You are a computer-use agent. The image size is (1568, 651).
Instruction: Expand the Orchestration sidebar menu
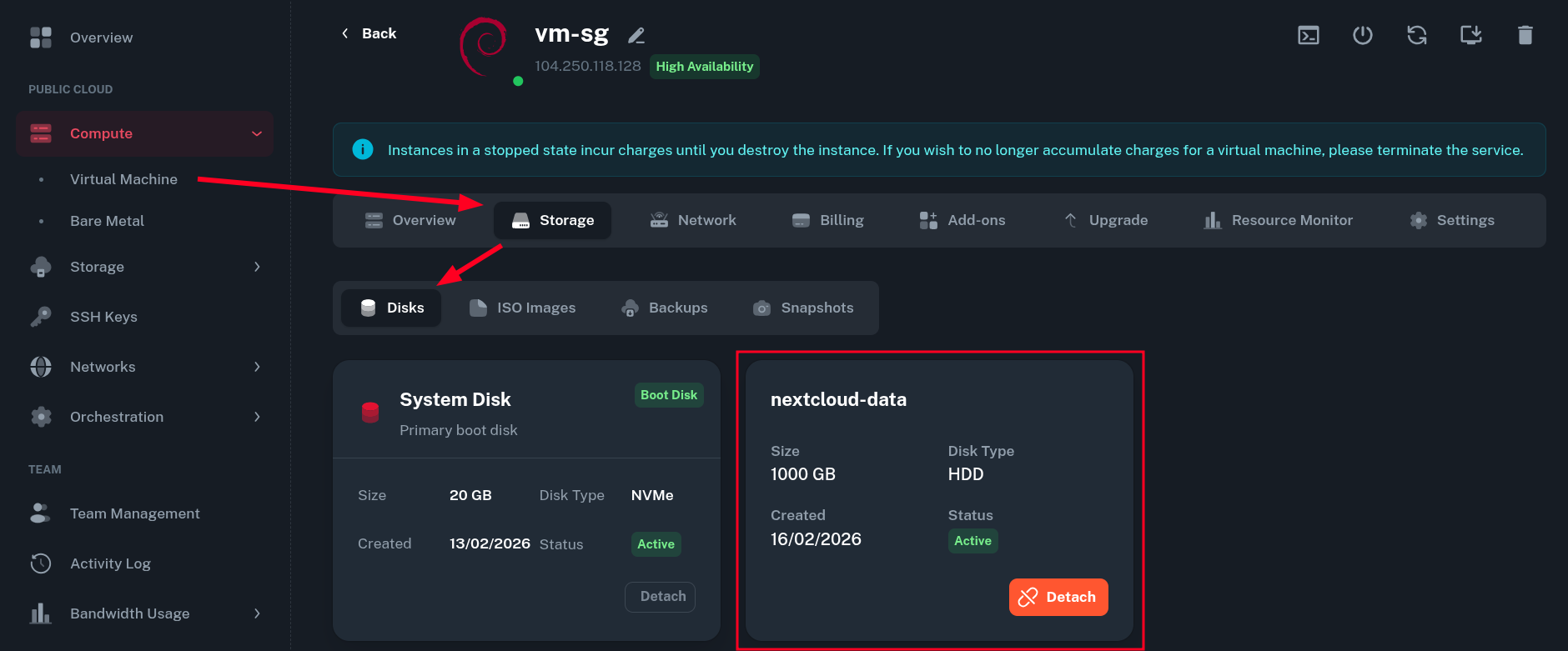point(257,417)
